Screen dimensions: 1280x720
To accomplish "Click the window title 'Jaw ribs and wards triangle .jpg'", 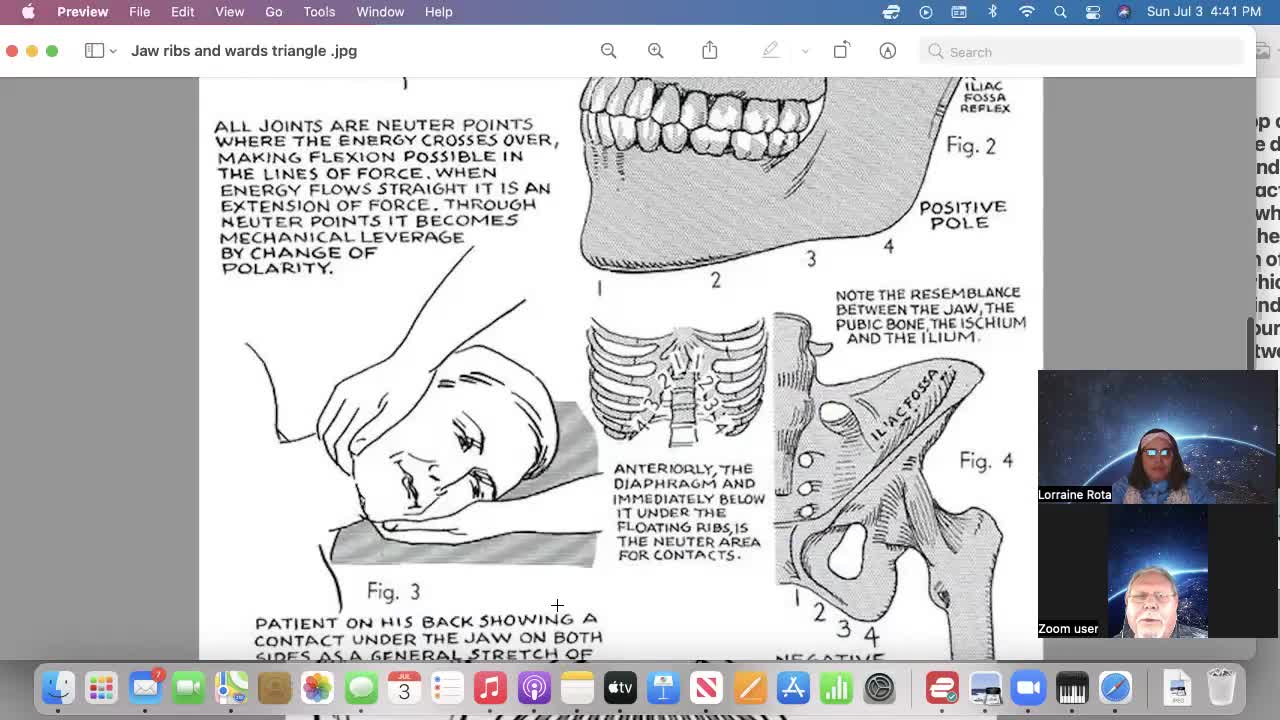I will (244, 51).
